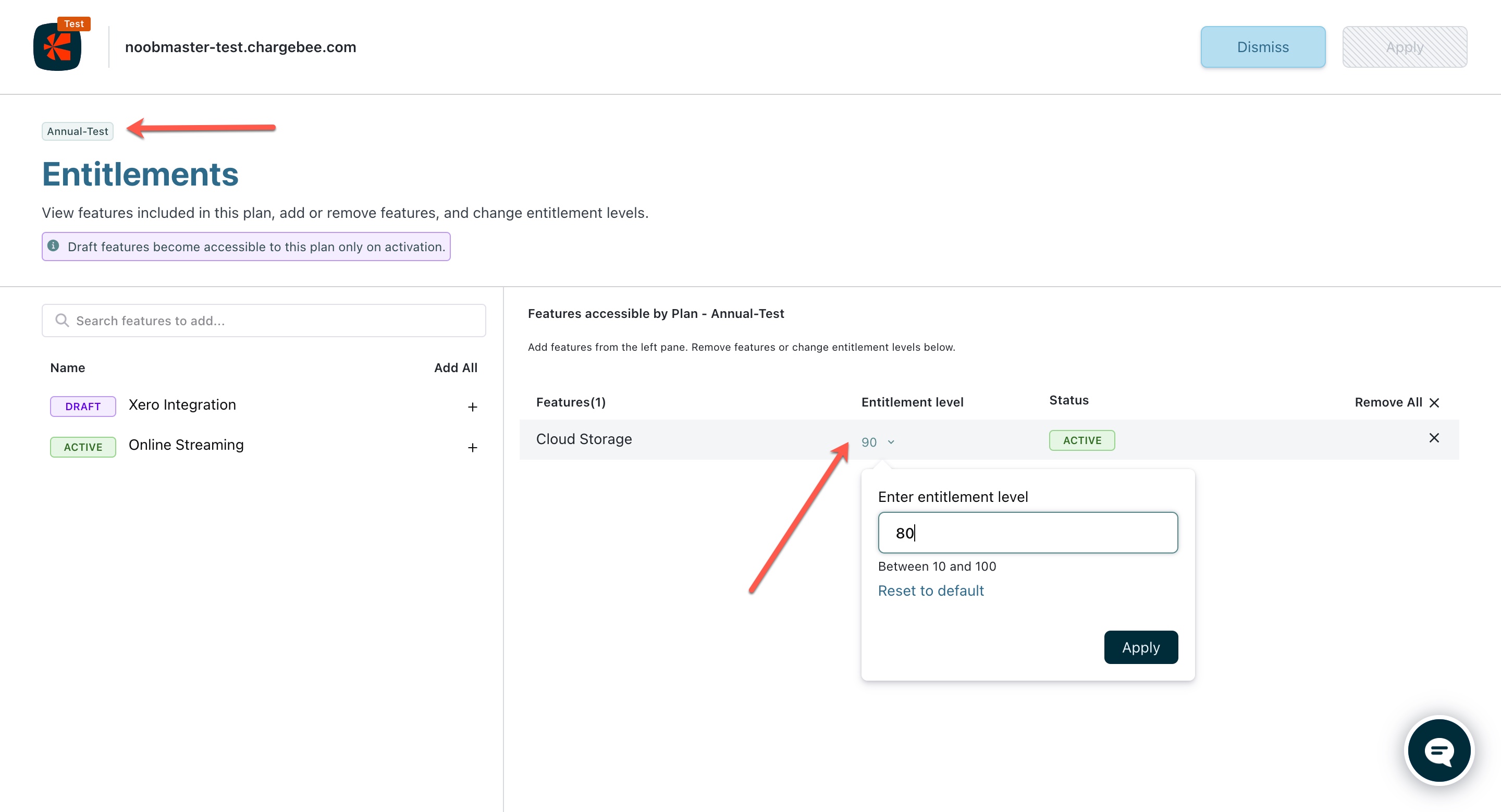The image size is (1501, 812).
Task: Select the Xero Integration feature name
Action: click(x=182, y=405)
